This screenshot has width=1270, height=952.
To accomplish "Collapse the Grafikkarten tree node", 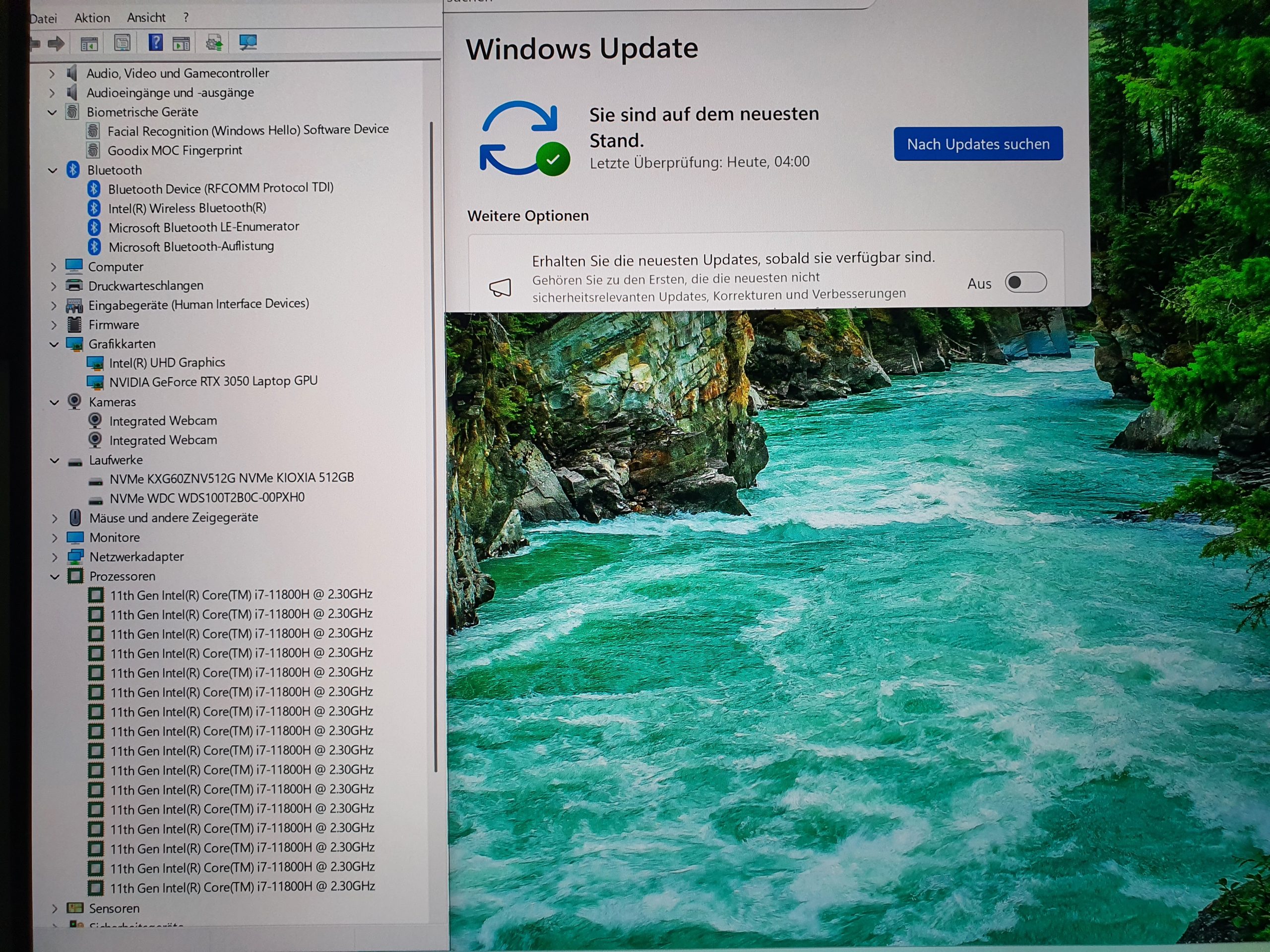I will [x=54, y=344].
